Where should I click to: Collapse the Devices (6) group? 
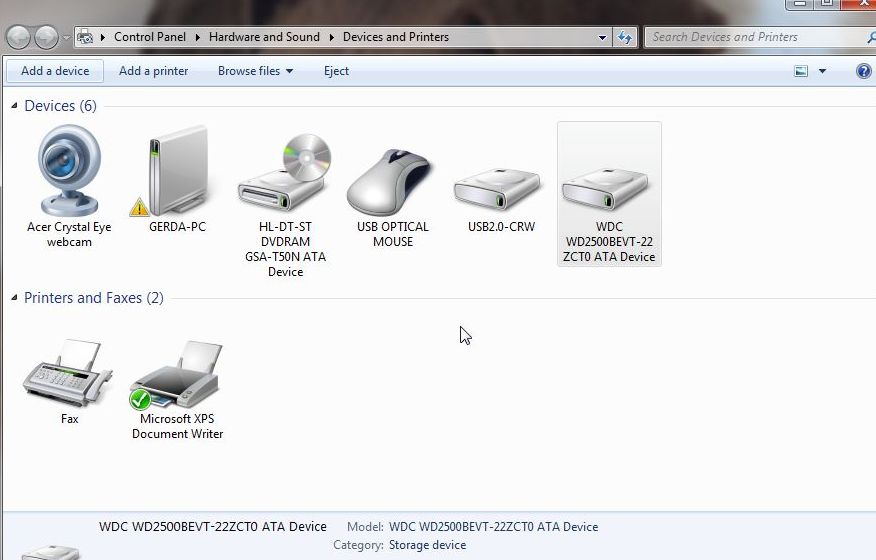[14, 106]
